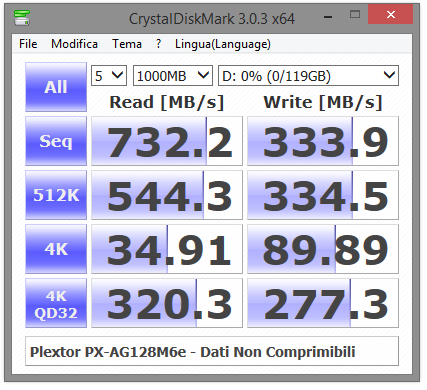Screen dimensions: 427x390
Task: Minimize the CrystalDiskMark window
Action: pyautogui.click(x=328, y=16)
